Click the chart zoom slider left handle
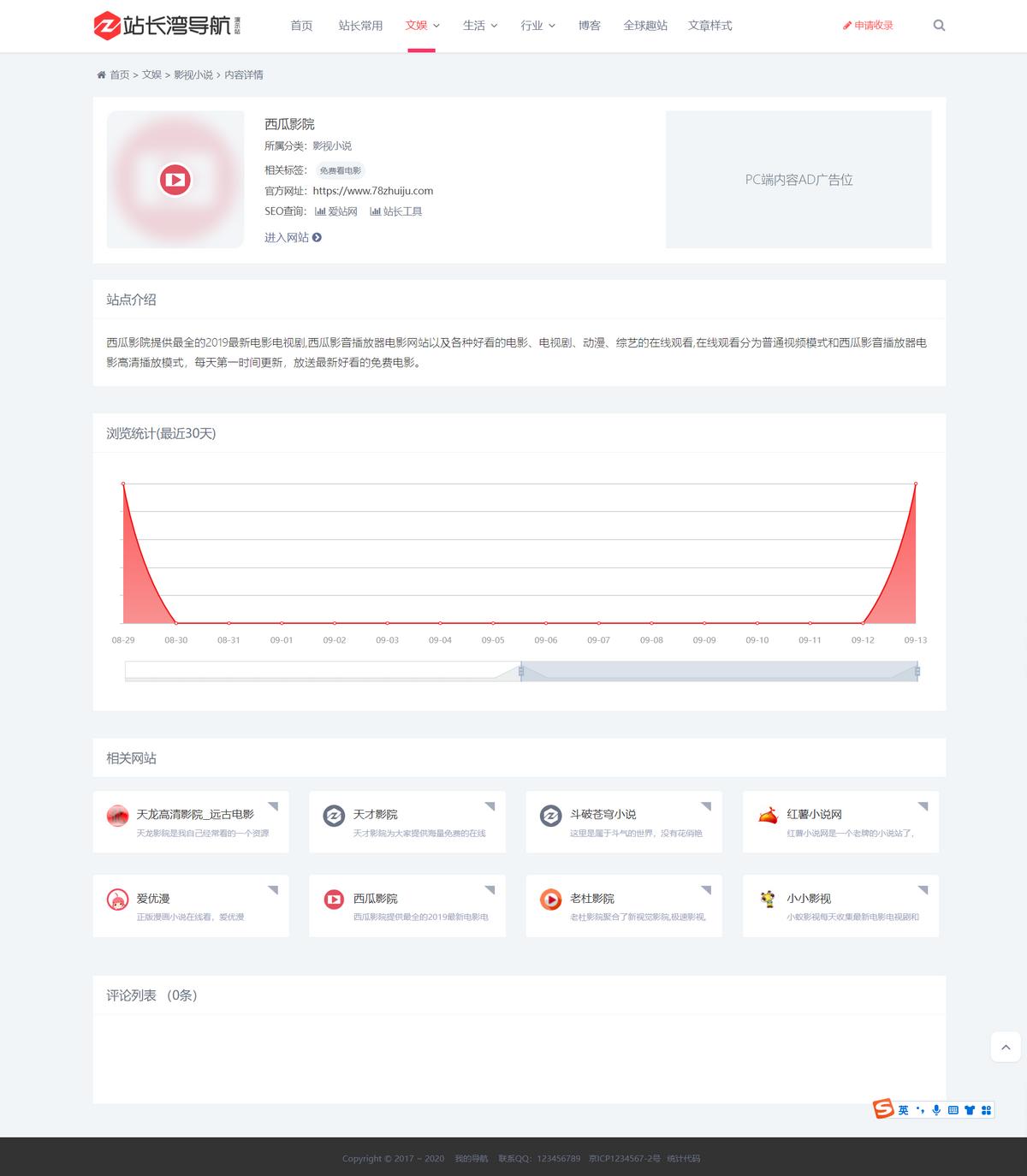This screenshot has width=1027, height=1176. [520, 672]
